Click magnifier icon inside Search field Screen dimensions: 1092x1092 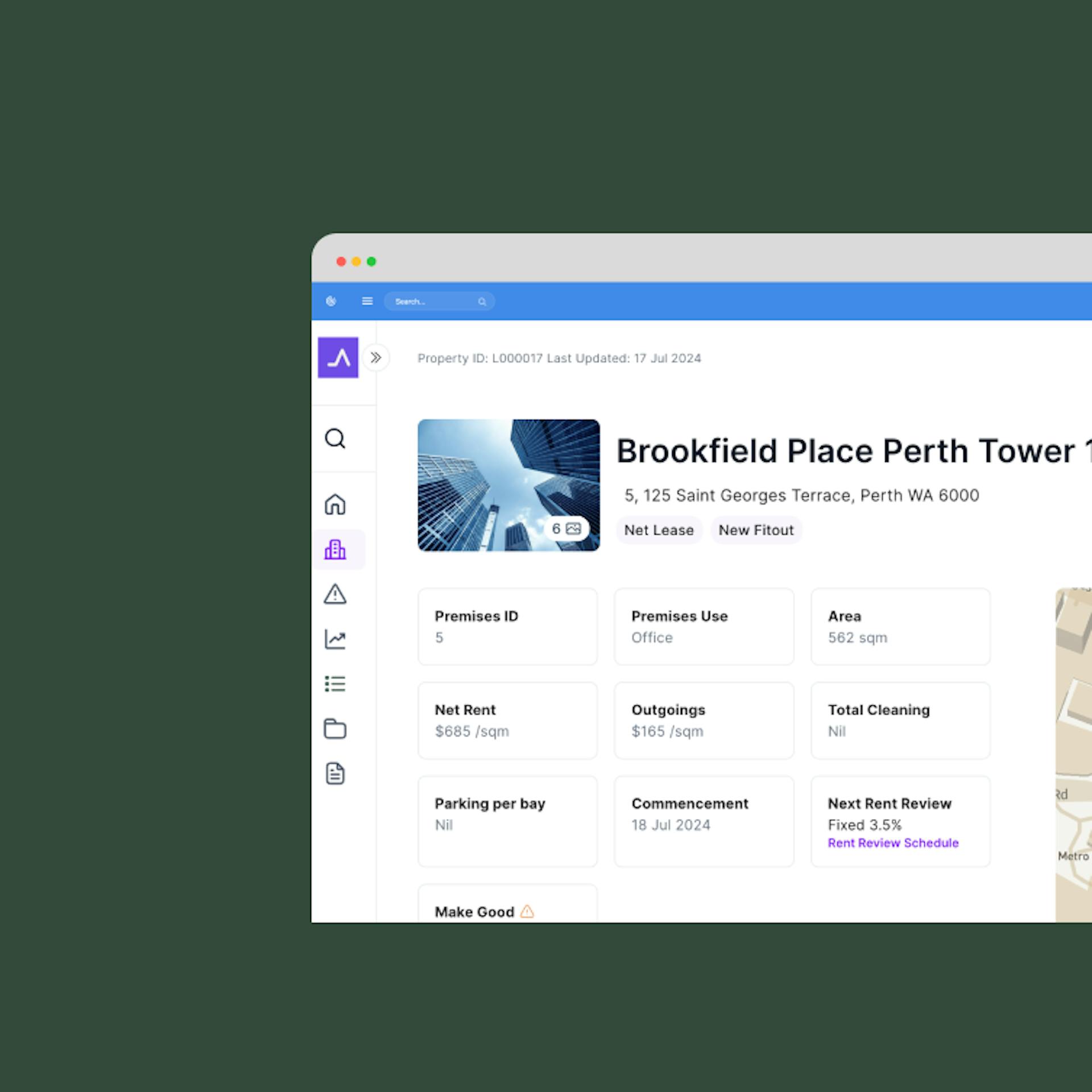pos(482,301)
